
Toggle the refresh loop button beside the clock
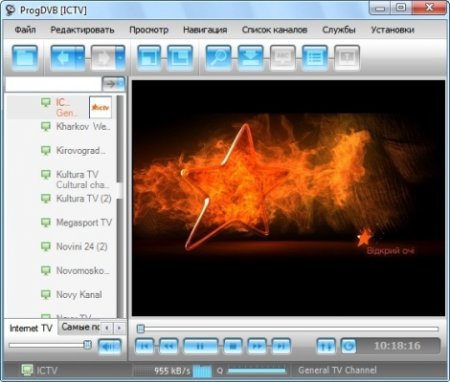[348, 346]
